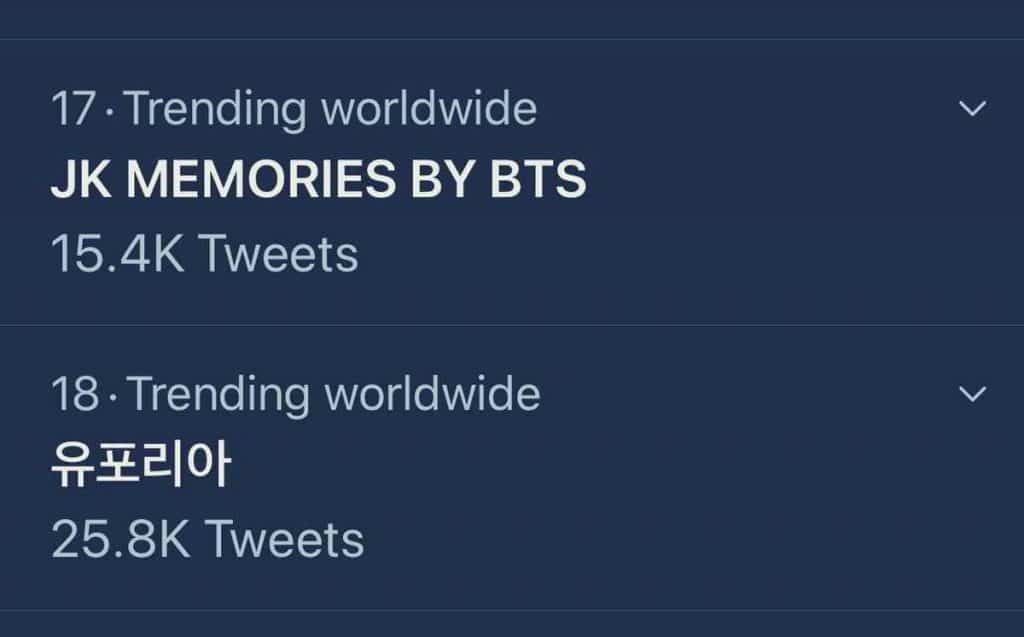Open the 유포리아 trending topic
This screenshot has height=637, width=1024.
pos(140,466)
